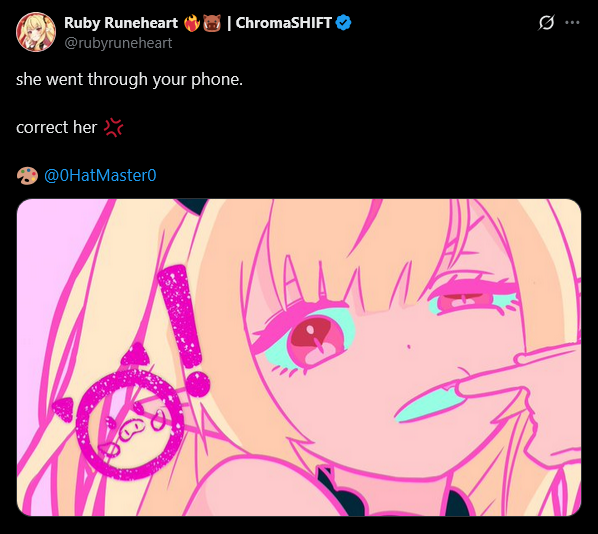Click the boar emoji in display name

coord(212,23)
